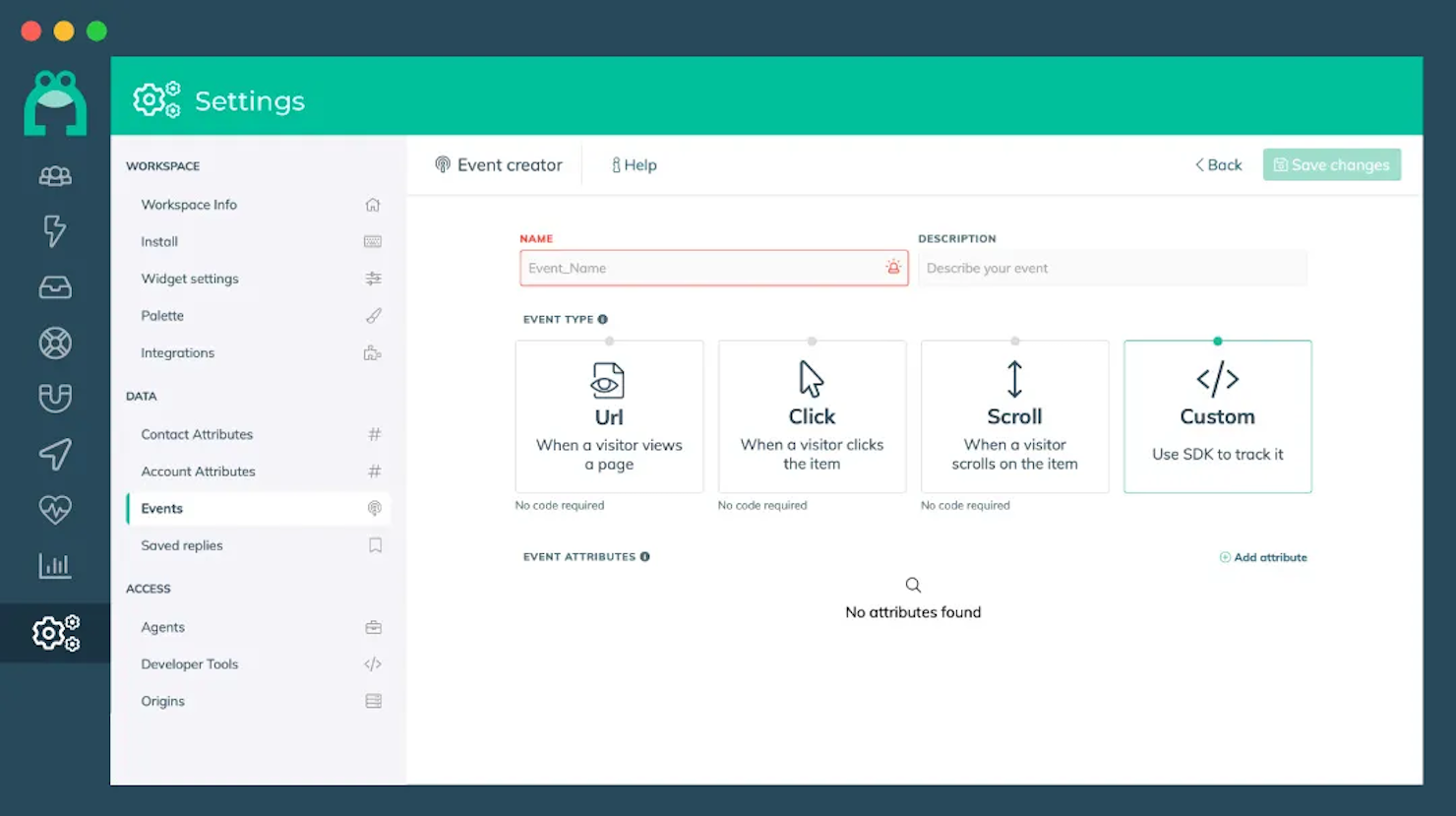1456x816 pixels.
Task: Click the Save changes button
Action: (1331, 164)
